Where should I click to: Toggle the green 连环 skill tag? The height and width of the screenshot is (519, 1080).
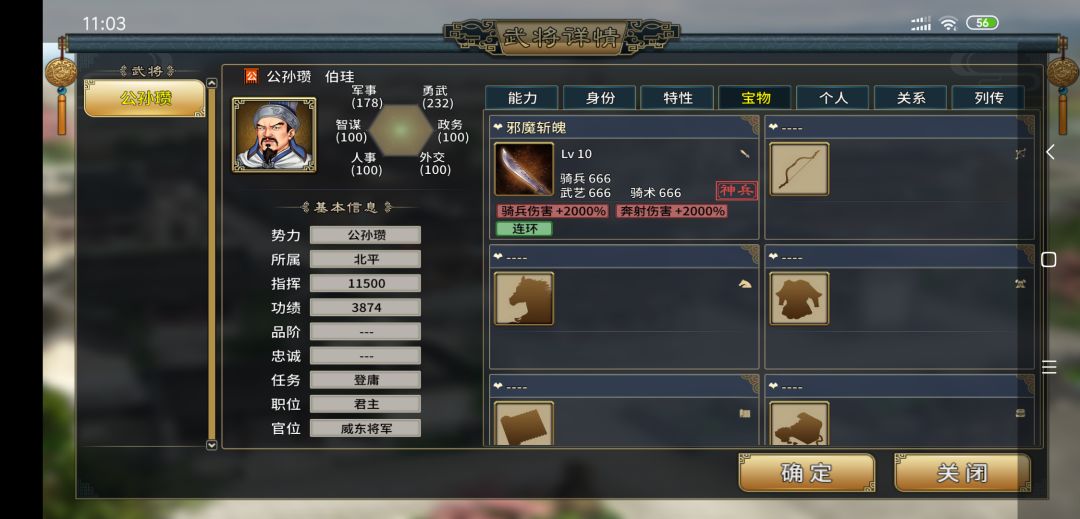point(524,229)
